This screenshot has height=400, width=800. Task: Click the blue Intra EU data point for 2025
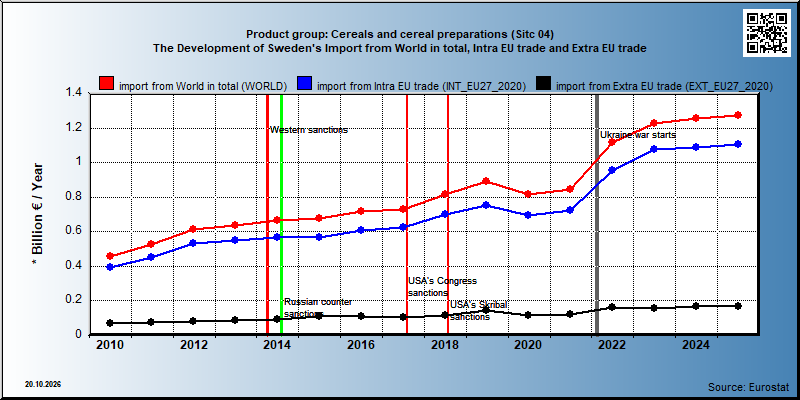(738, 144)
